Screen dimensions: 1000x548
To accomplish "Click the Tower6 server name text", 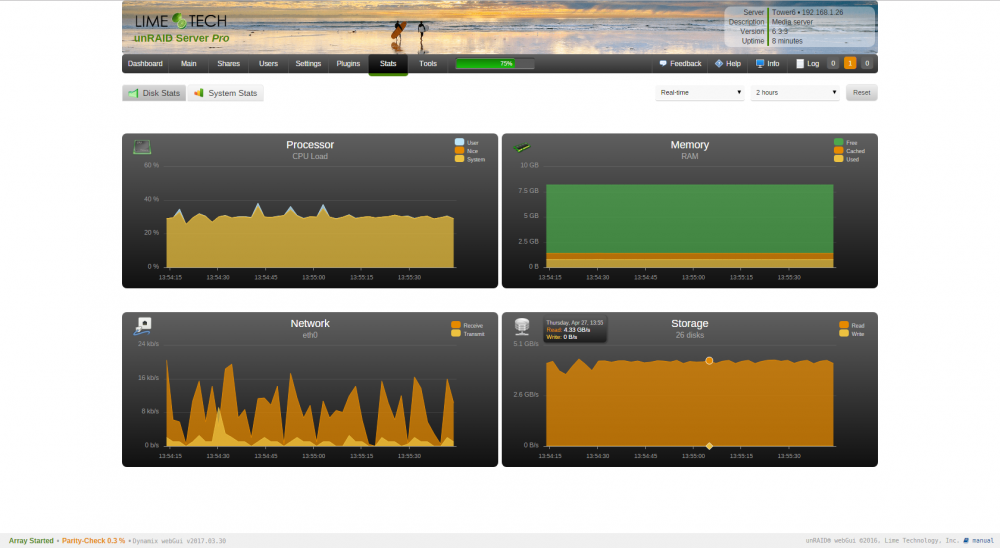I will [784, 12].
